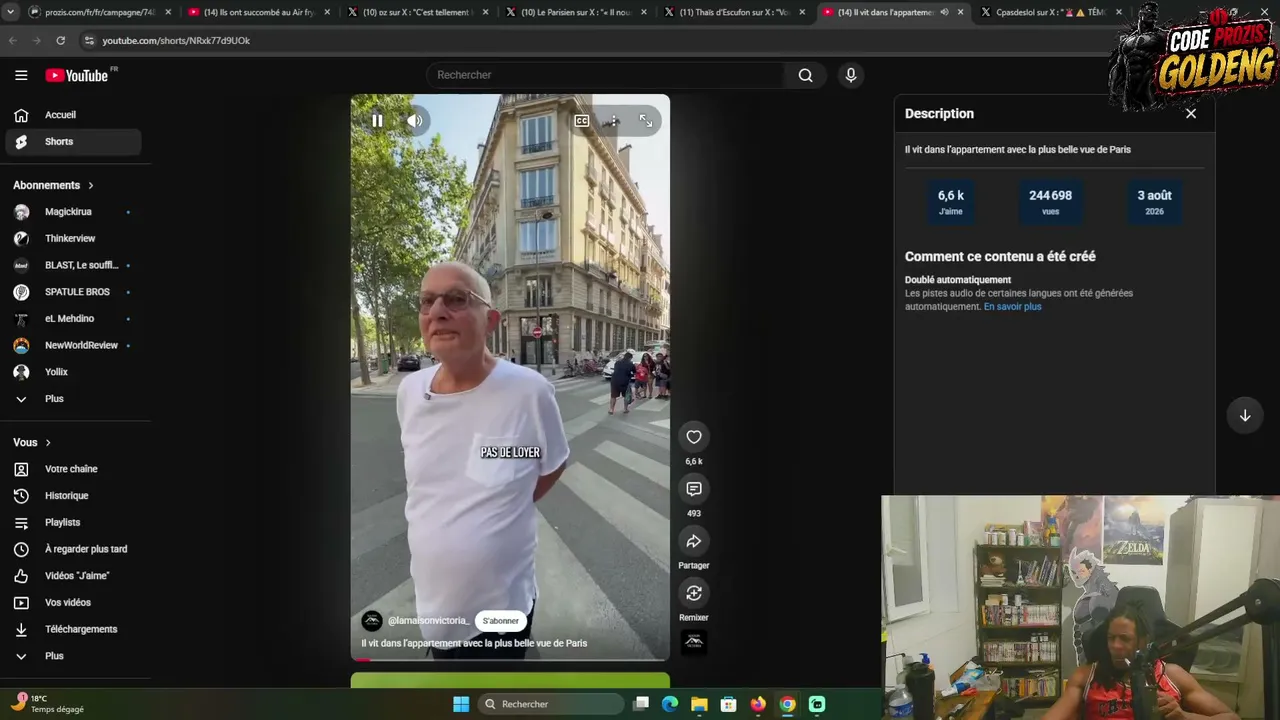This screenshot has height=720, width=1280.
Task: Open the @lamaisonvictoria_ channel link
Action: pos(428,621)
